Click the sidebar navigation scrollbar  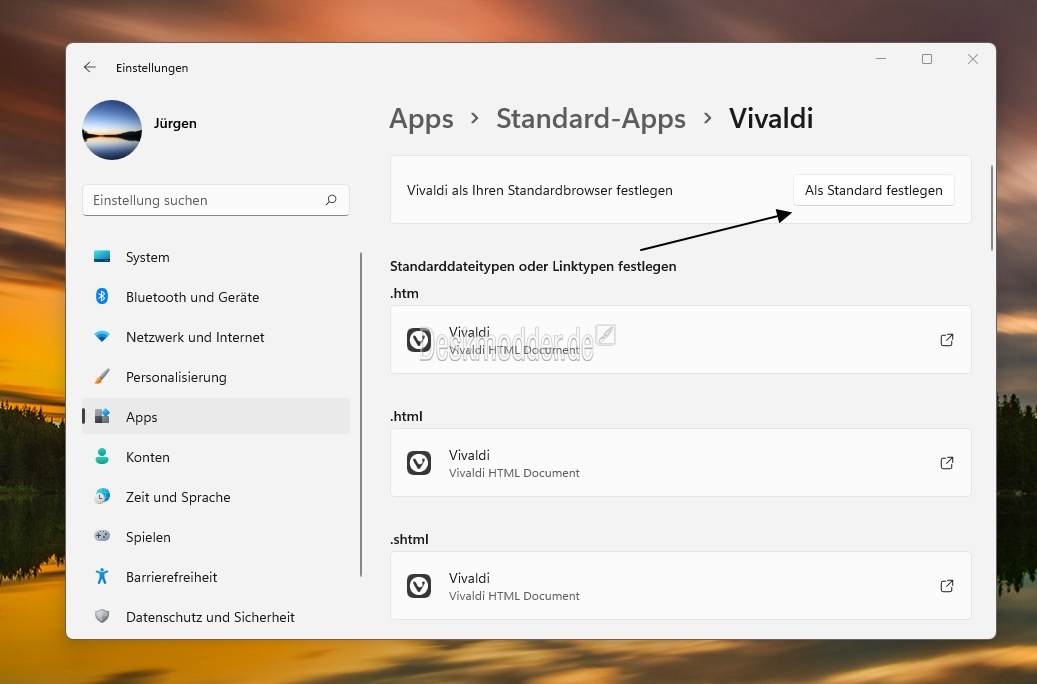[x=361, y=414]
